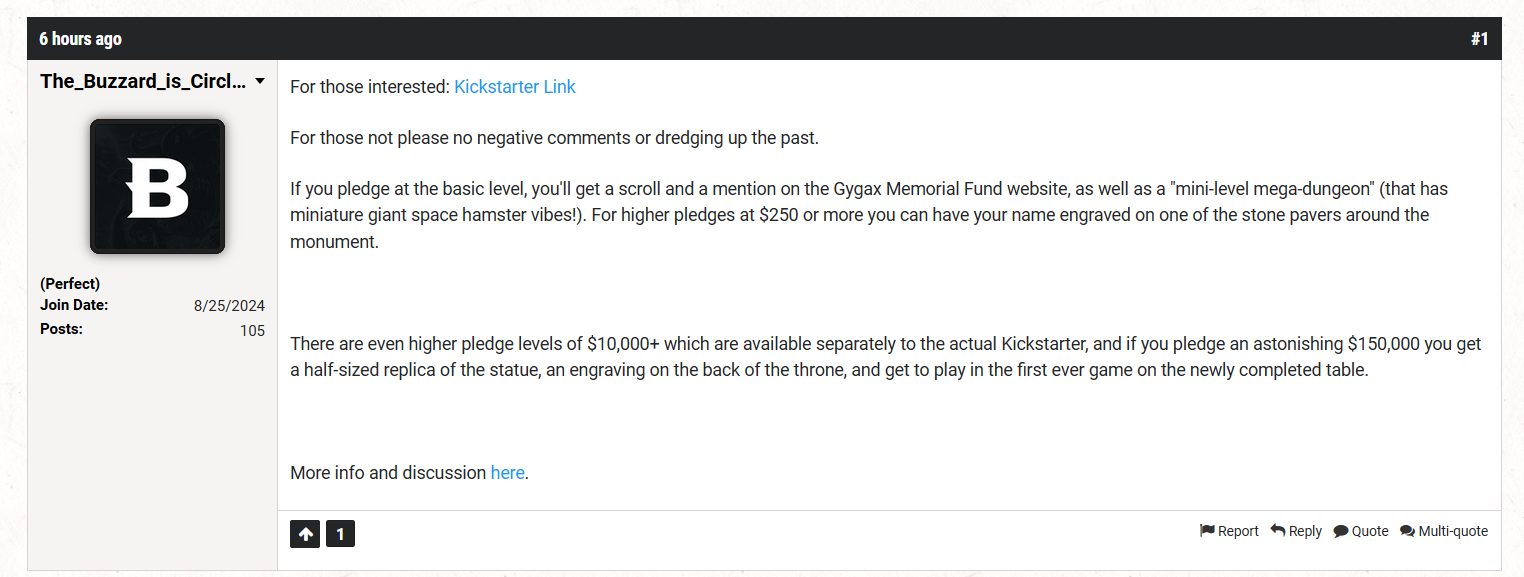Click the Reply arrow icon
The width and height of the screenshot is (1524, 577).
point(1278,531)
